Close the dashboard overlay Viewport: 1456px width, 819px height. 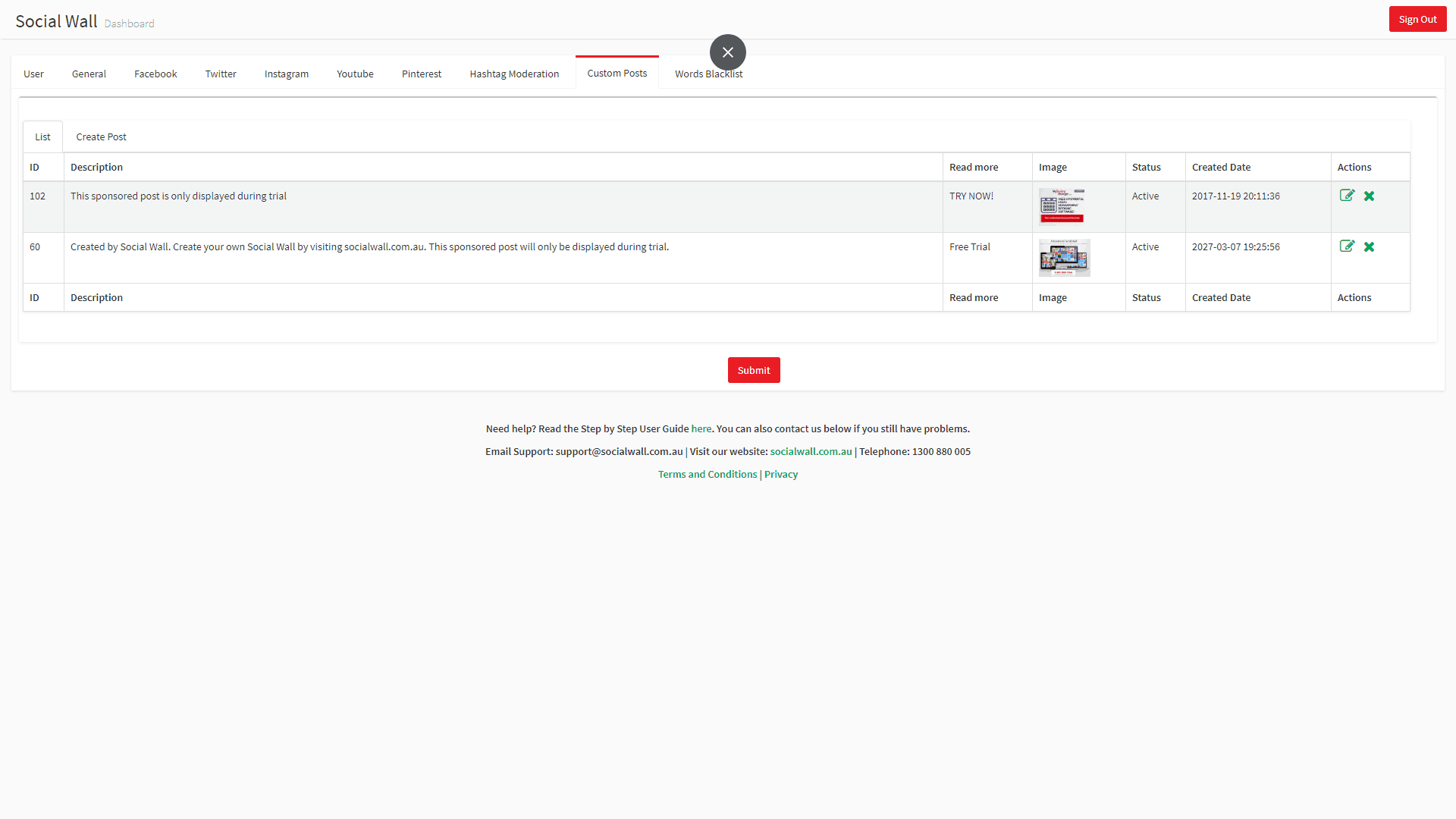tap(727, 52)
